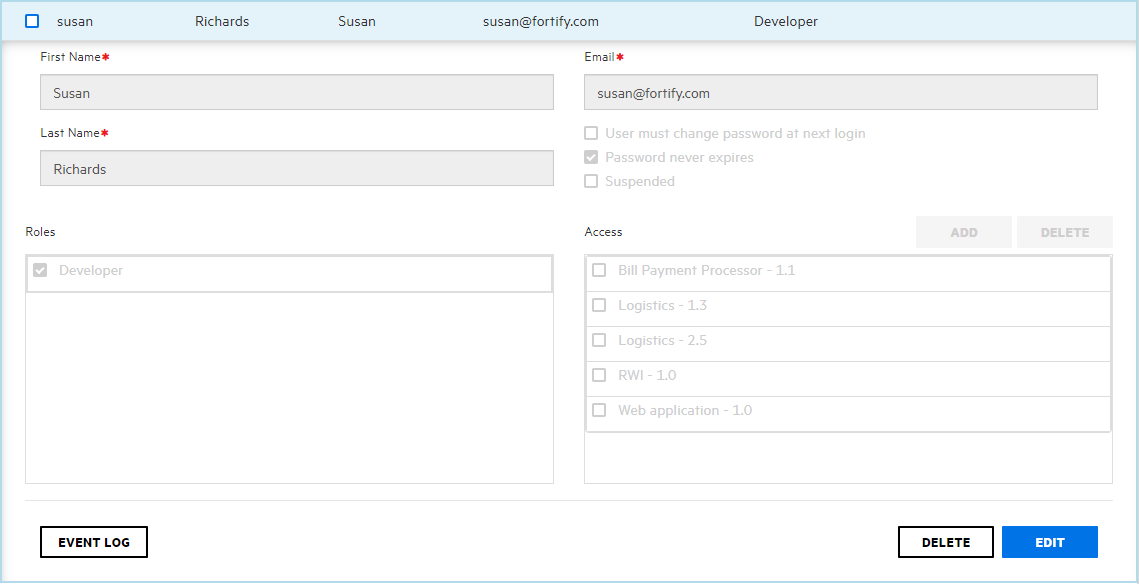Viewport: 1139px width, 584px height.
Task: Toggle the Developer role checkbox
Action: 40,270
